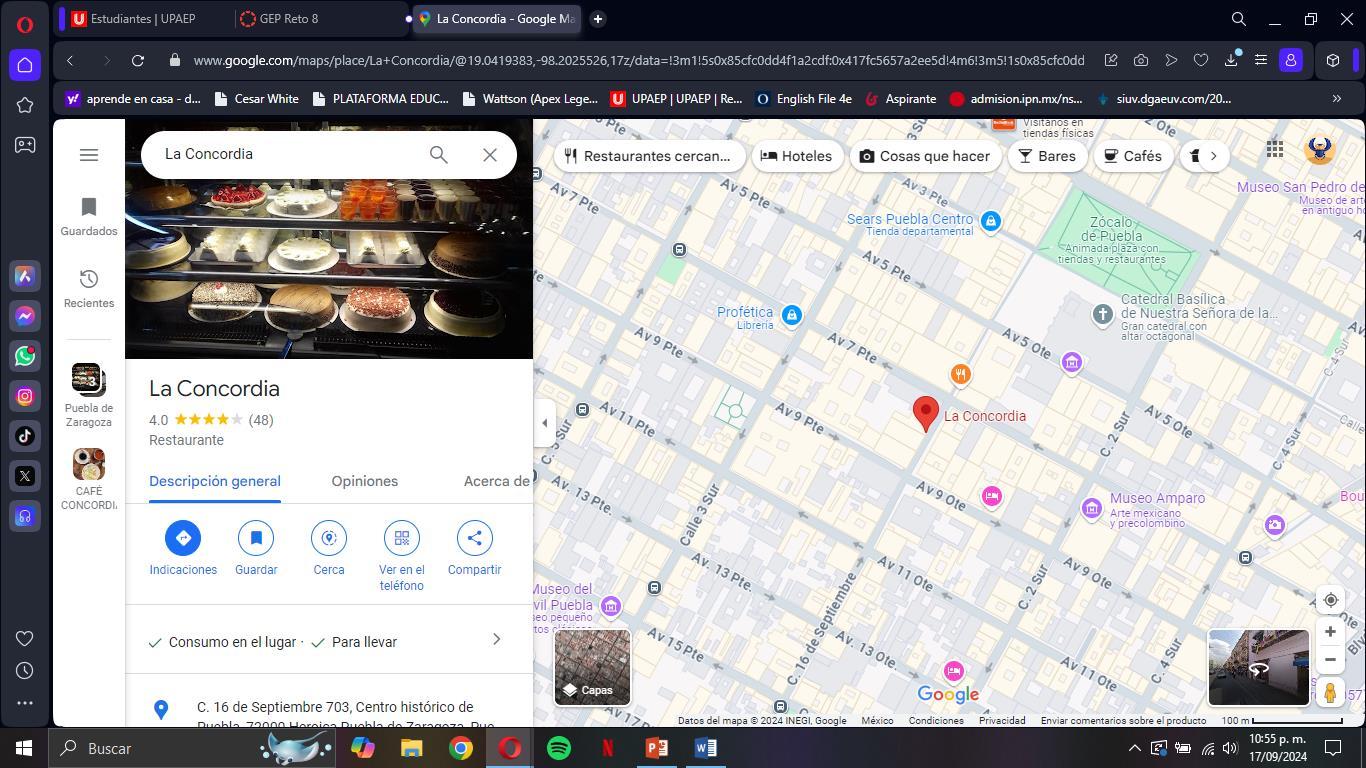
Task: Open the Cesar White bookmark
Action: pos(255,99)
